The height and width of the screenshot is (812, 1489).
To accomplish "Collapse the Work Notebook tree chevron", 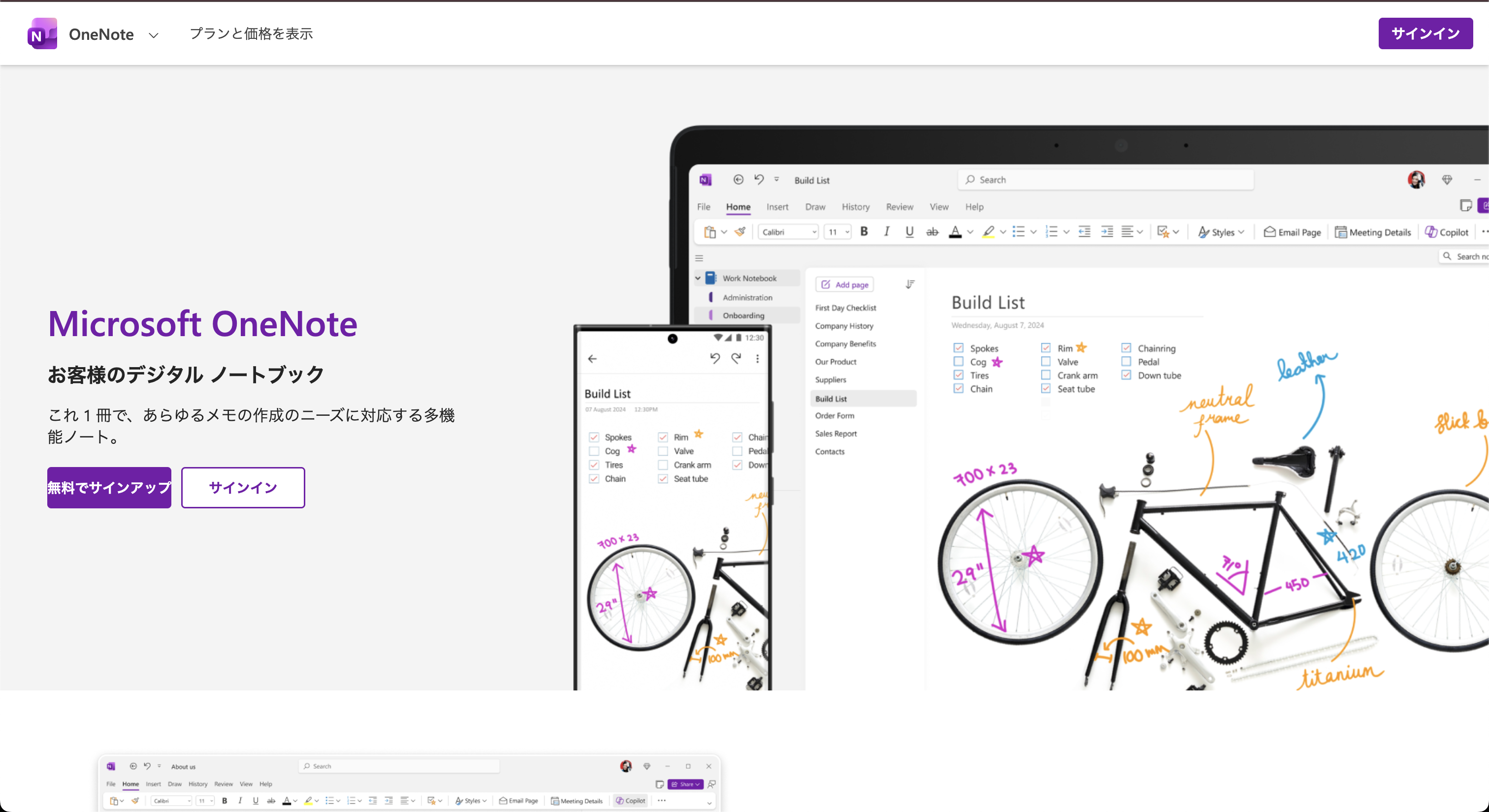I will click(x=698, y=279).
